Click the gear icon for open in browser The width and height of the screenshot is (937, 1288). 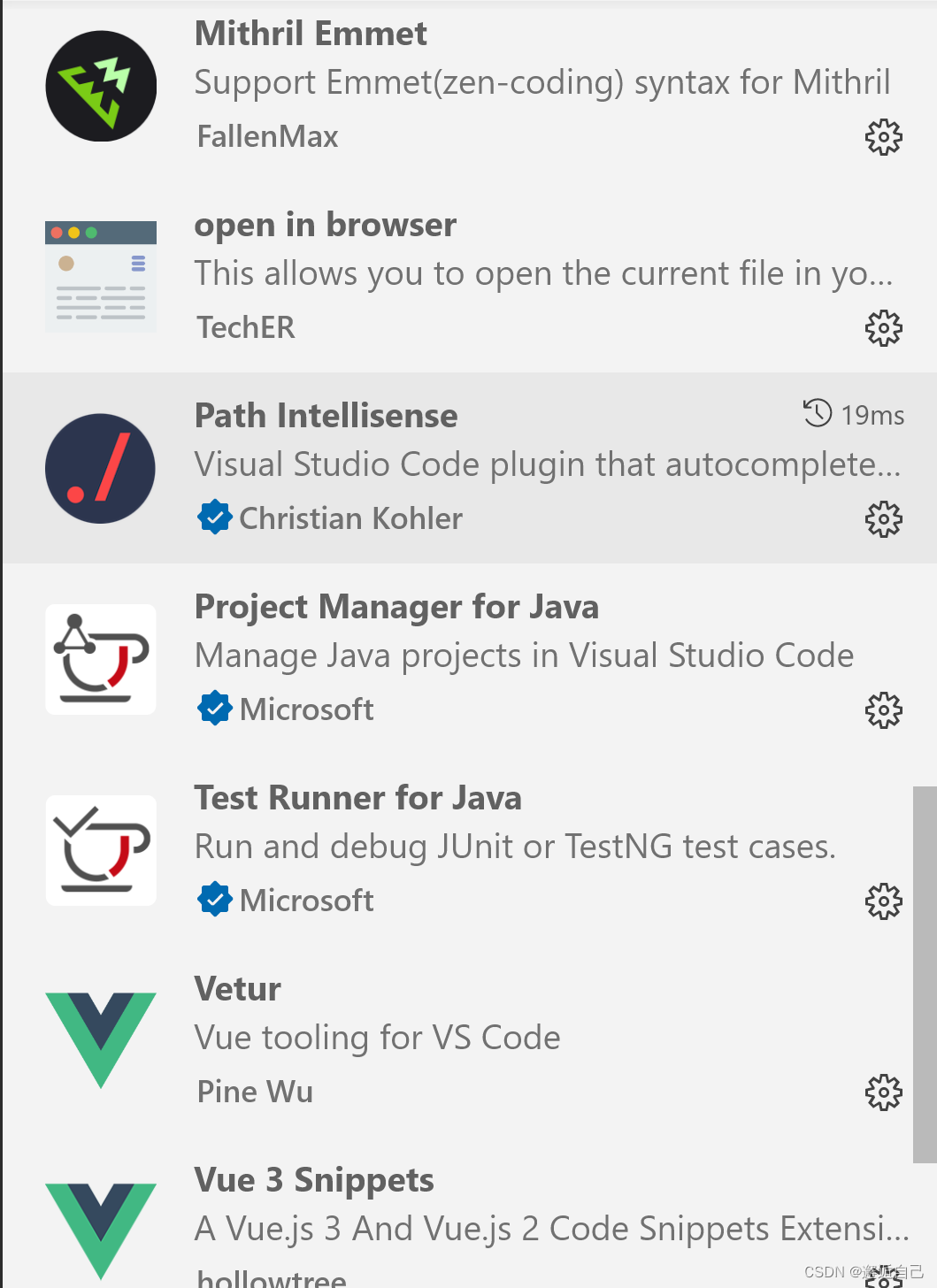(x=883, y=328)
